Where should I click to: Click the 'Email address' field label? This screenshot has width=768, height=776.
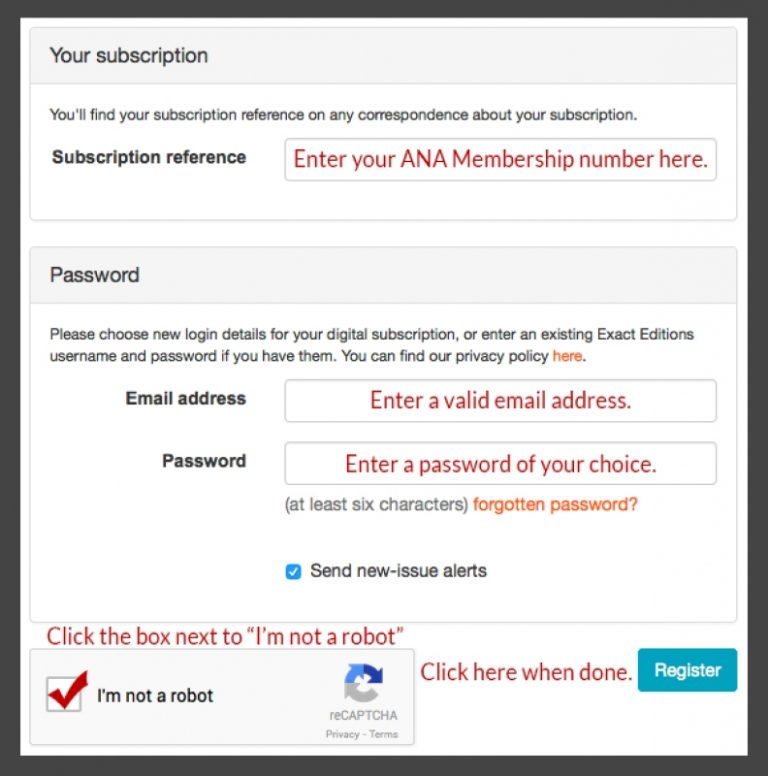[x=185, y=398]
